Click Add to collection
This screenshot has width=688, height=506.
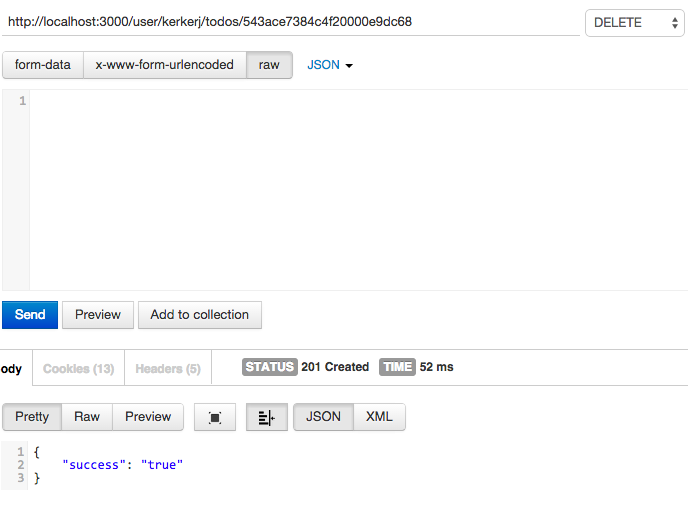coord(199,314)
